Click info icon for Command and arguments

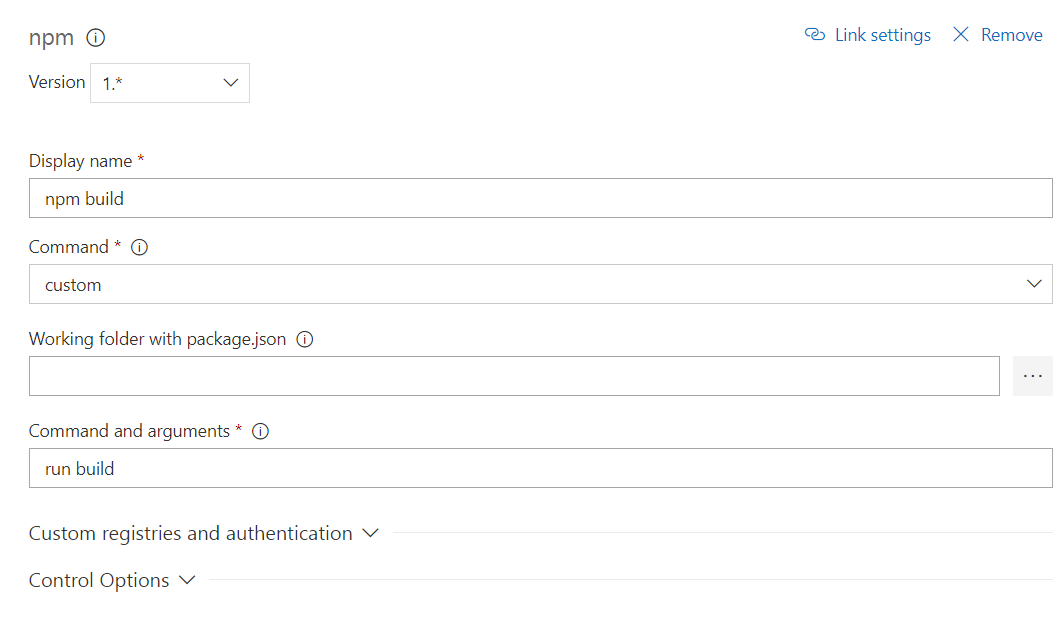coord(260,432)
